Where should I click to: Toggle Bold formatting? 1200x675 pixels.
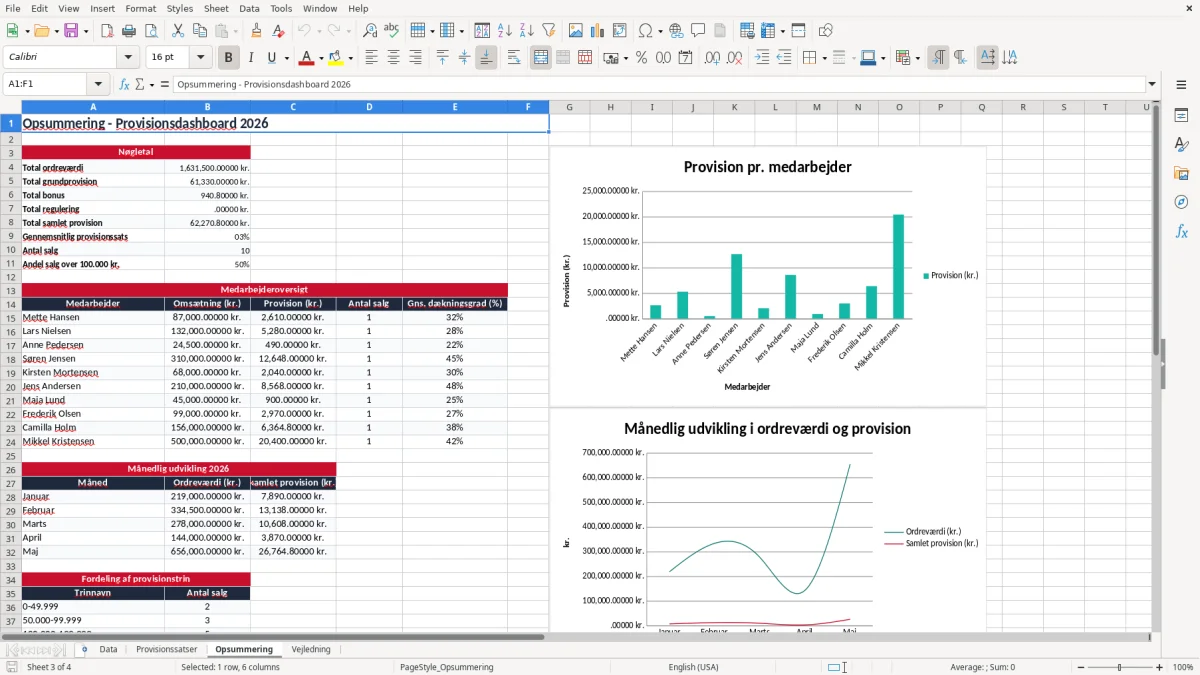coord(228,58)
